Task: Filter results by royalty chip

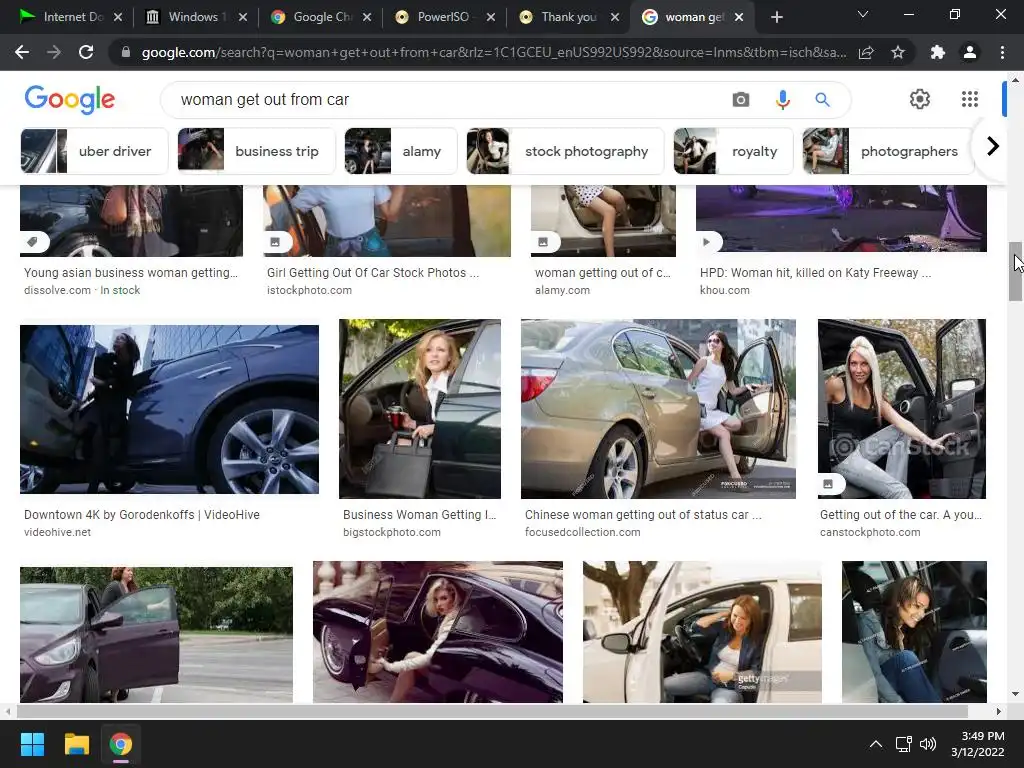Action: click(733, 151)
